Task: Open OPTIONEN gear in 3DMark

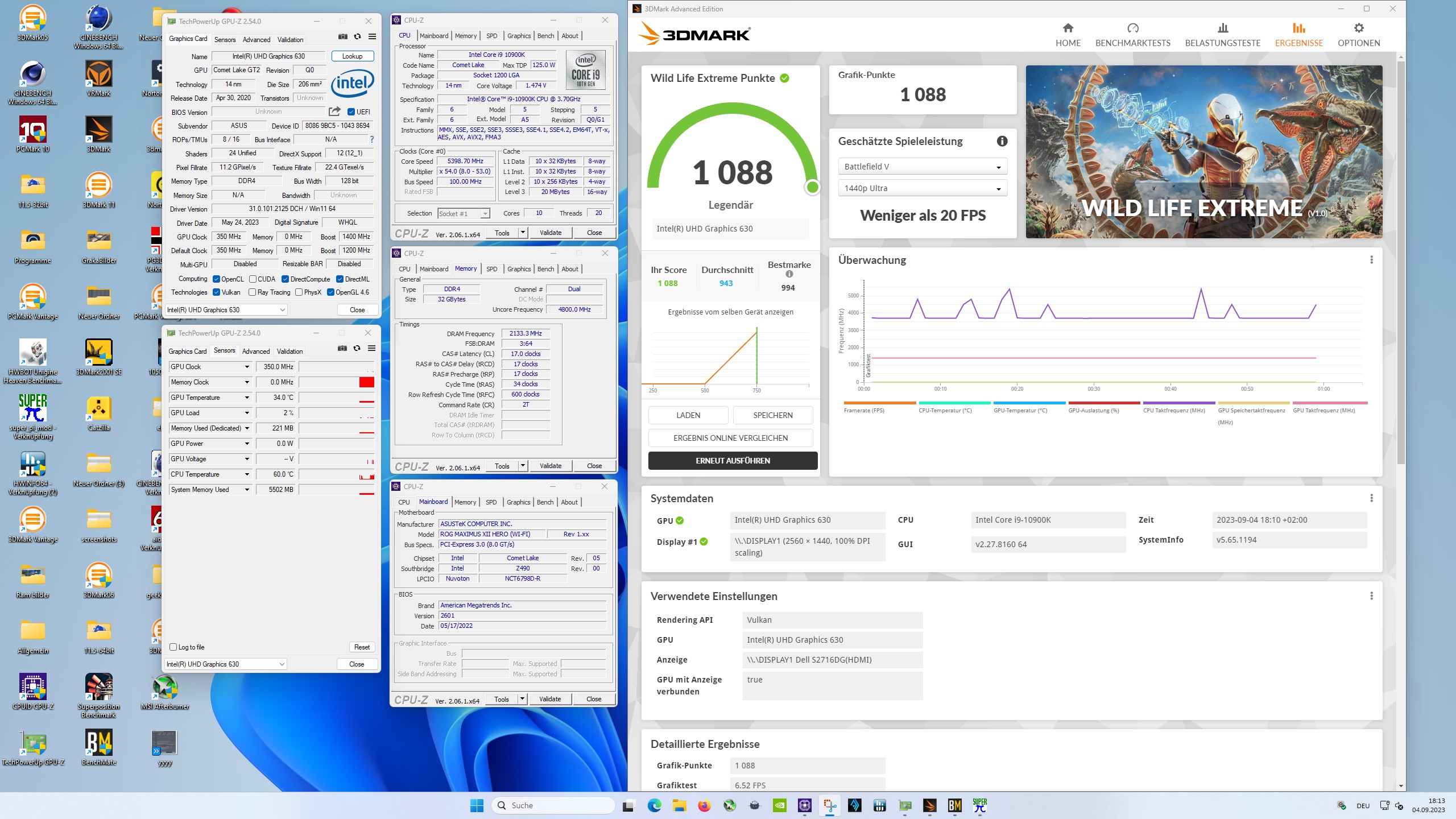Action: [x=1359, y=35]
